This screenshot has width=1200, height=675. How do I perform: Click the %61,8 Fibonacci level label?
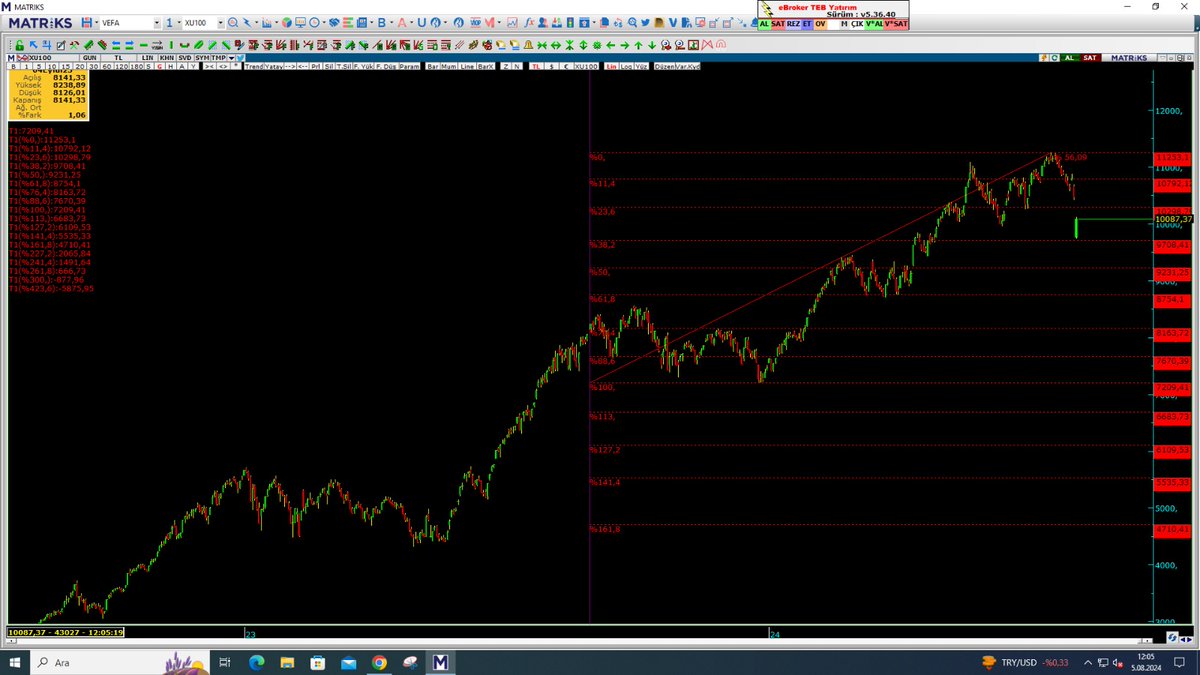click(x=603, y=299)
